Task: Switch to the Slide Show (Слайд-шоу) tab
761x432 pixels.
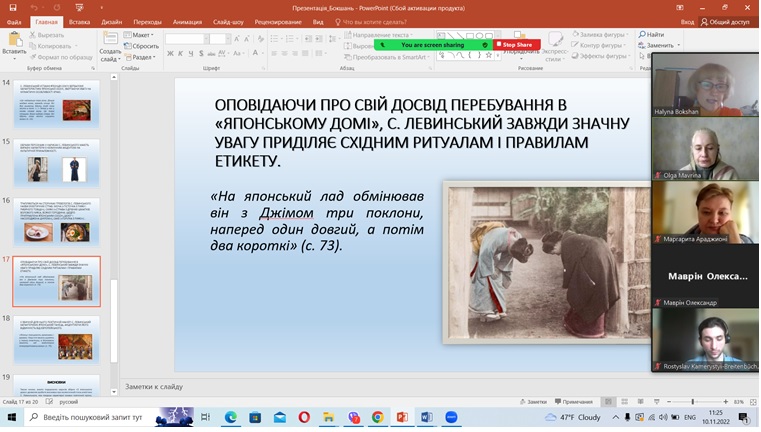Action: click(228, 22)
